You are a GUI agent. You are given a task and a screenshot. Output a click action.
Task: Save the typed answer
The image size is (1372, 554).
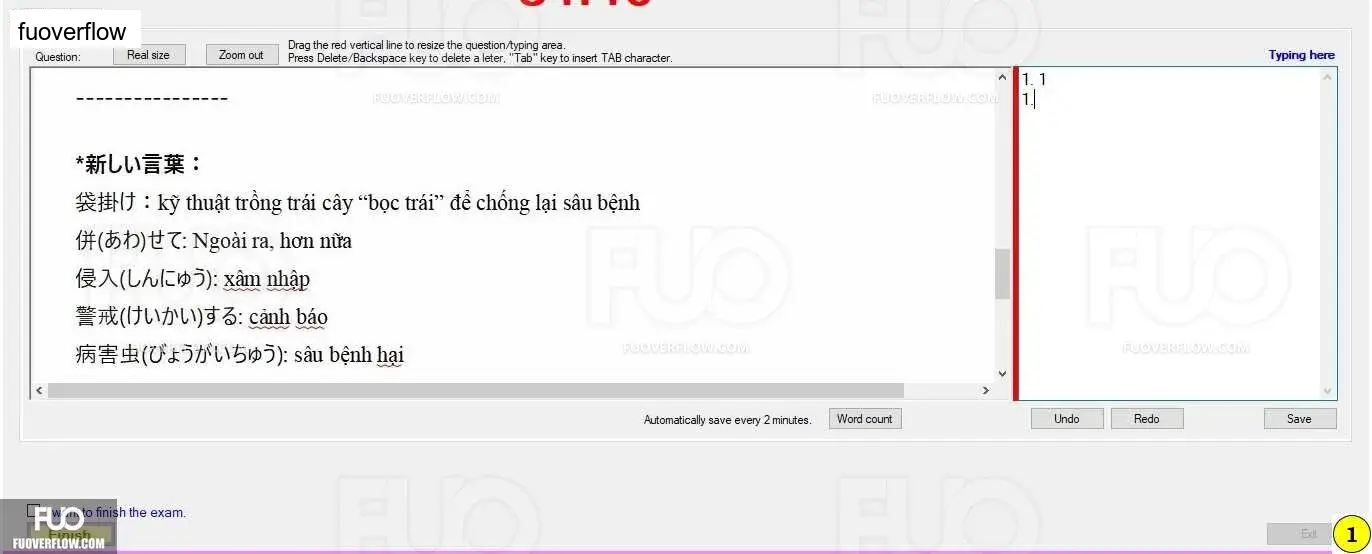[1300, 419]
